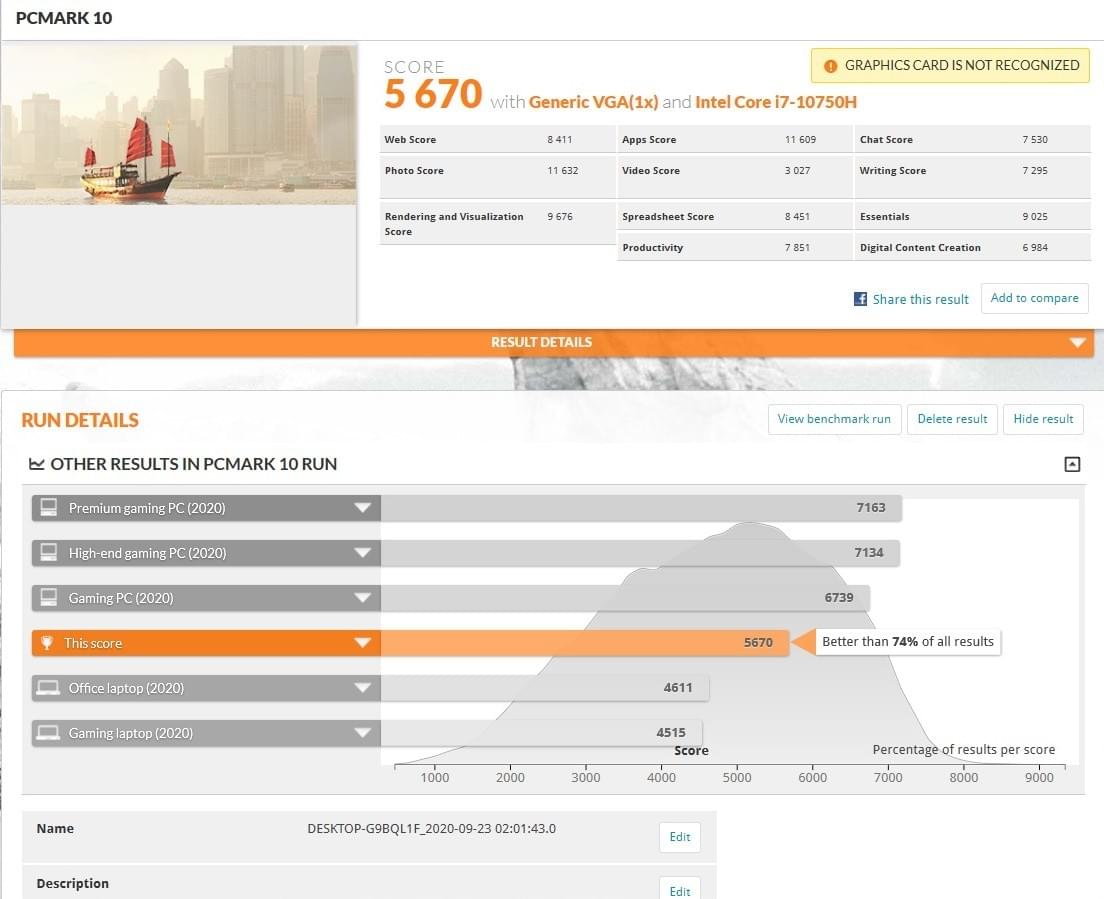The height and width of the screenshot is (899, 1104).
Task: Click the junk boat benchmark thumbnail
Action: tap(179, 125)
